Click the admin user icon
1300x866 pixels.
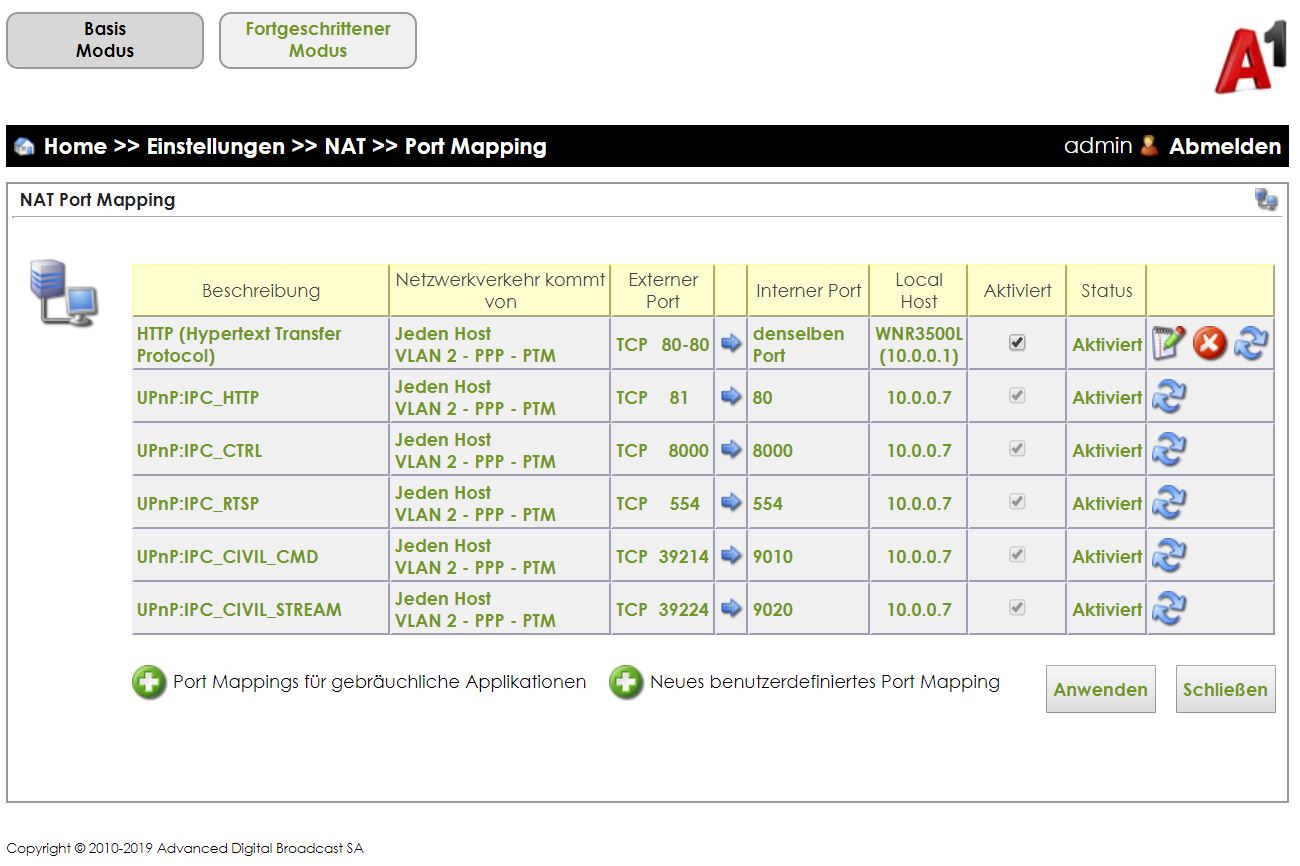1149,146
